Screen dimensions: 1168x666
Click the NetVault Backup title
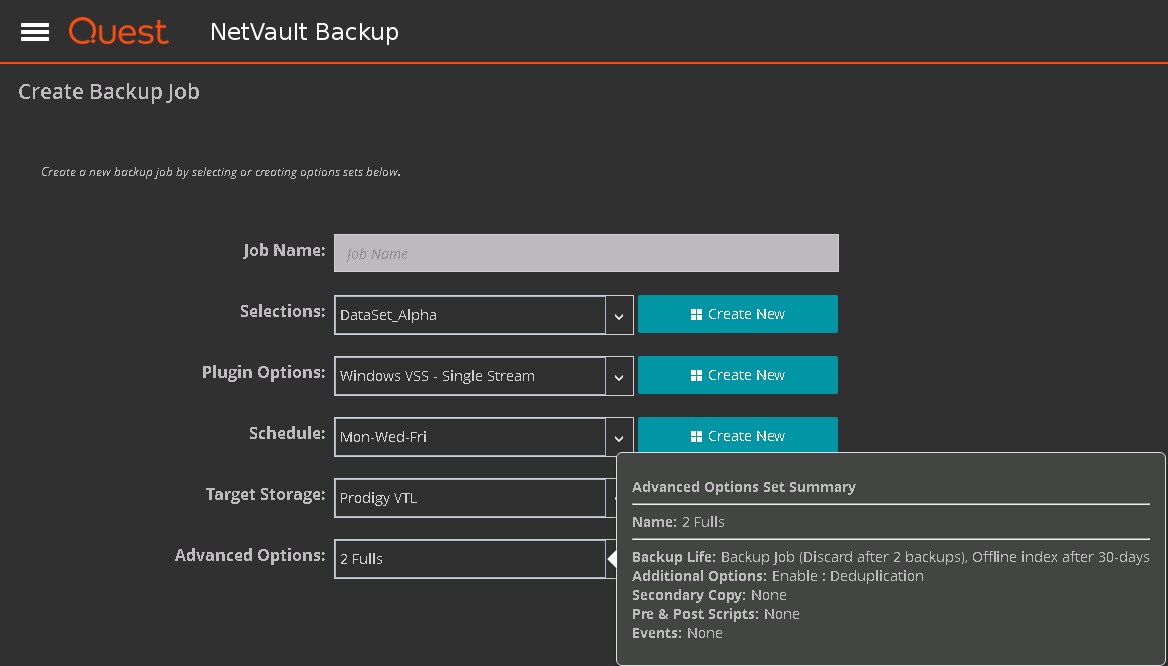304,32
